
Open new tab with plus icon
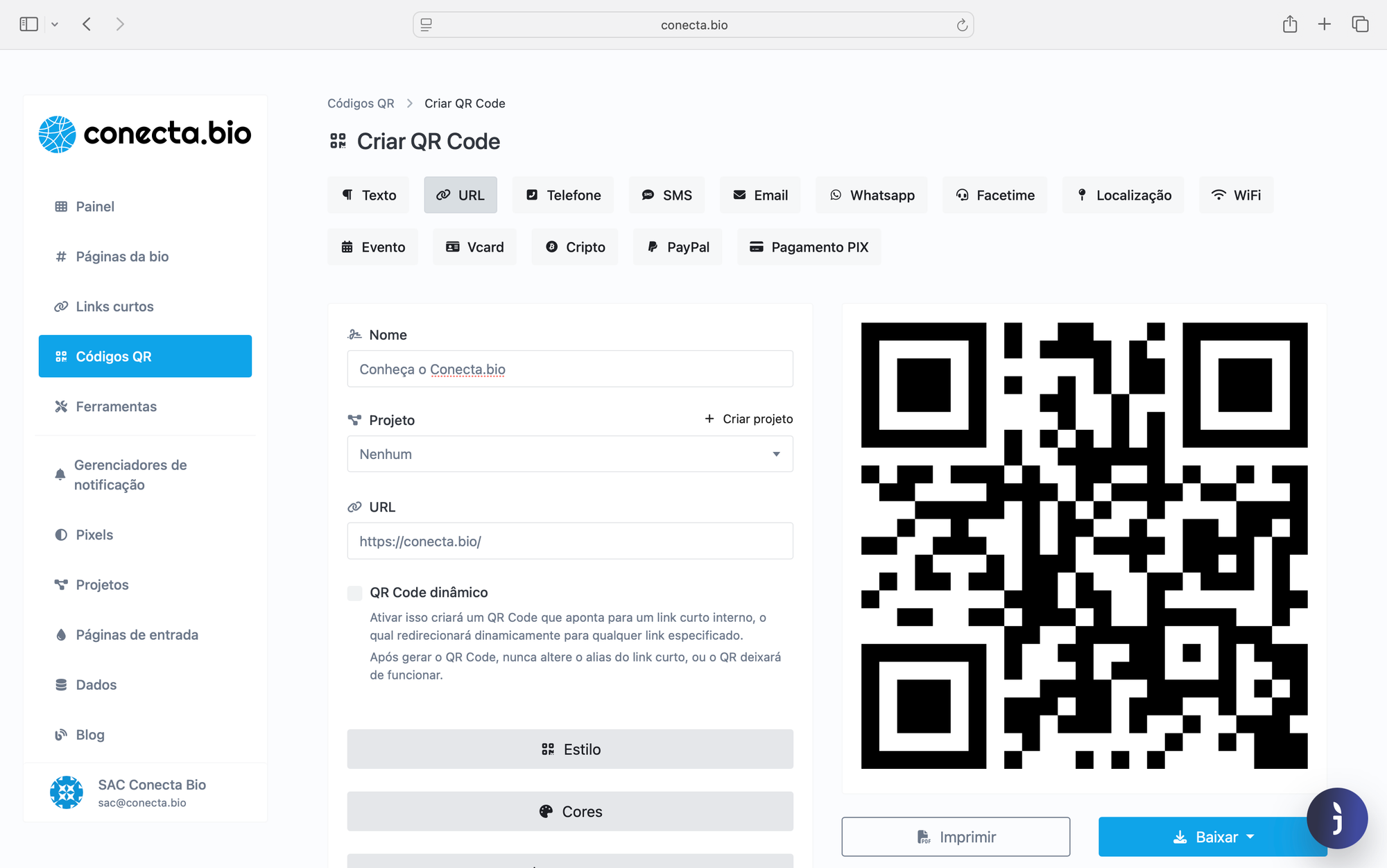[x=1324, y=24]
